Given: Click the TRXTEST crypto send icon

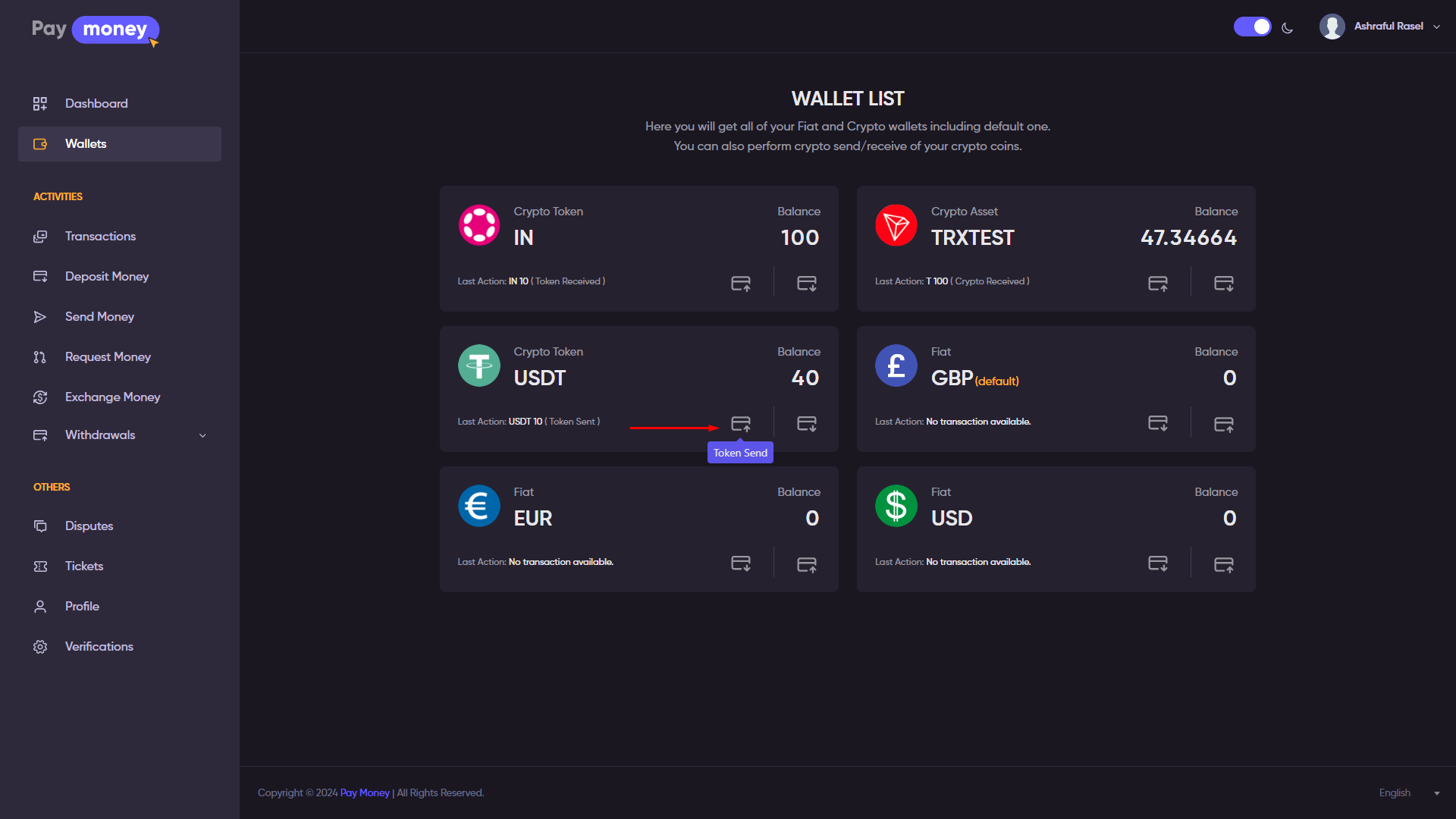Looking at the screenshot, I should coord(1158,283).
